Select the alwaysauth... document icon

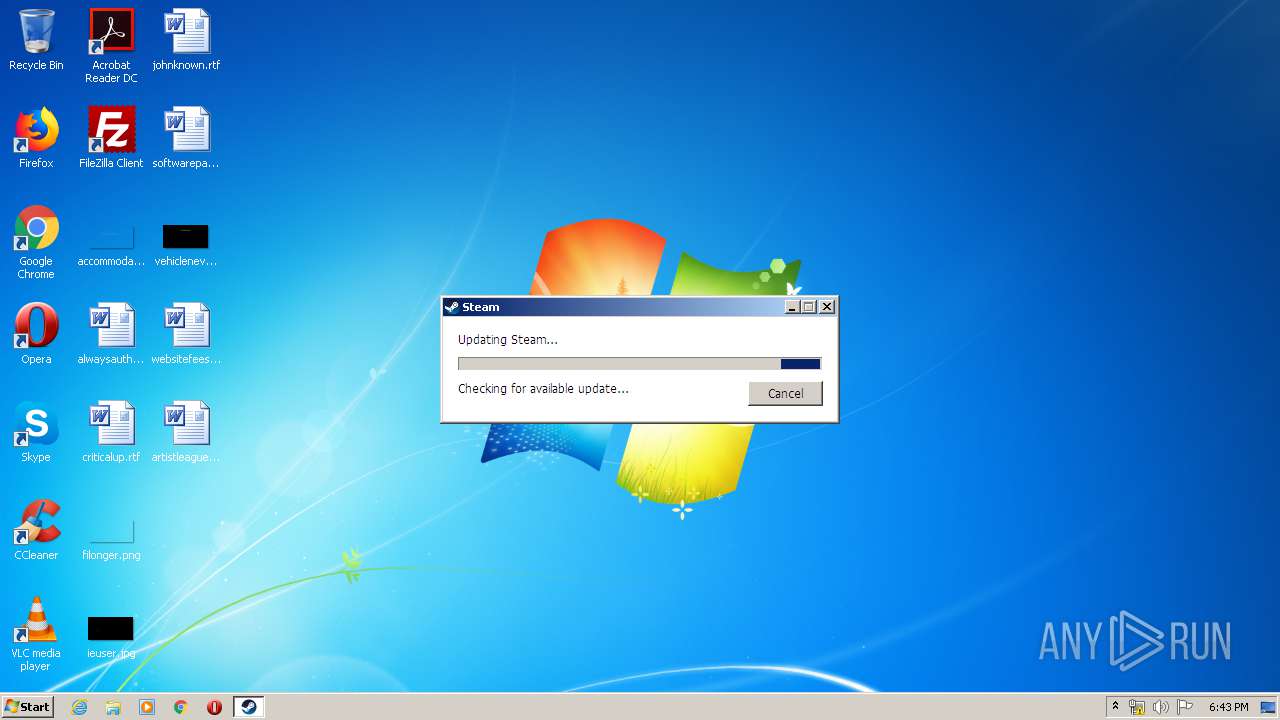click(111, 334)
